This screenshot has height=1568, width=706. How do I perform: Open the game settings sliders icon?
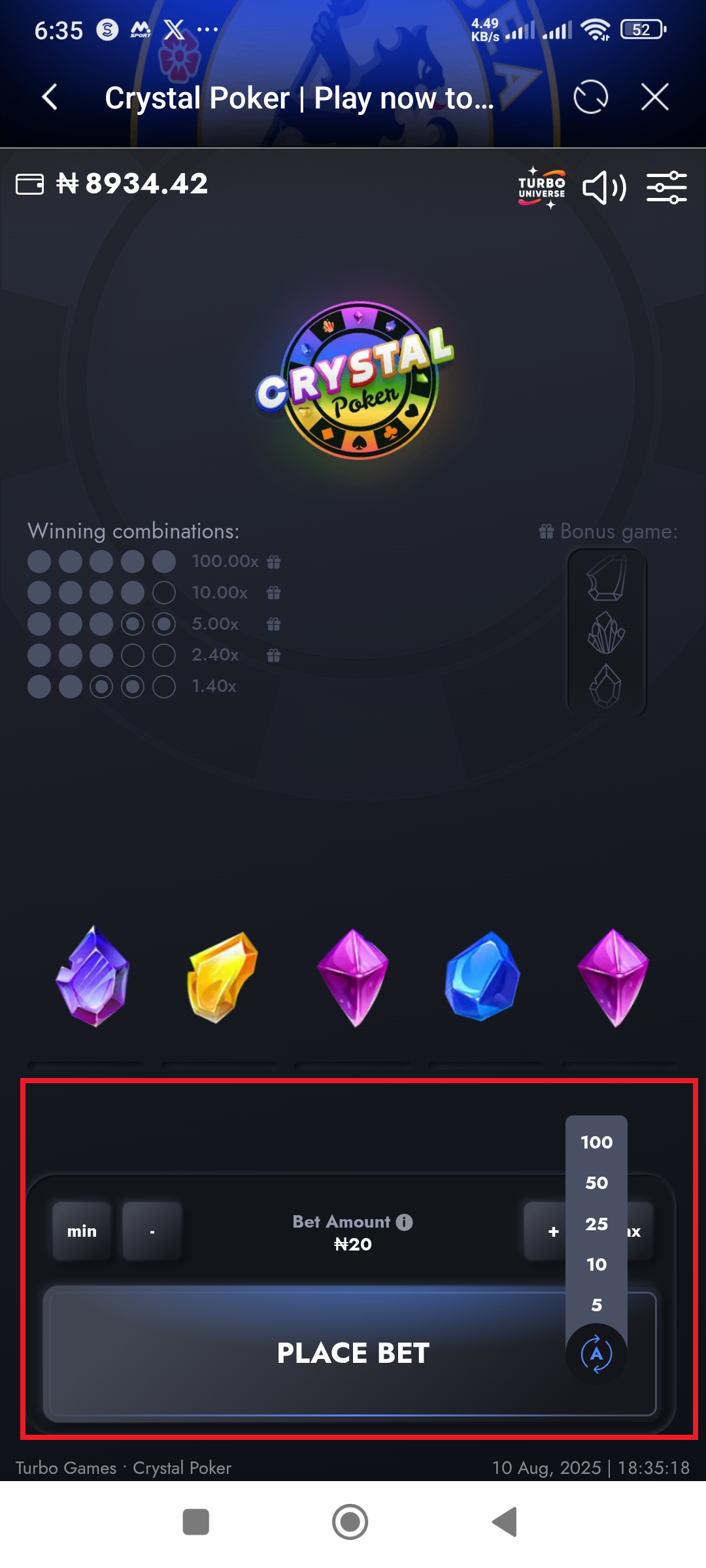click(x=666, y=188)
